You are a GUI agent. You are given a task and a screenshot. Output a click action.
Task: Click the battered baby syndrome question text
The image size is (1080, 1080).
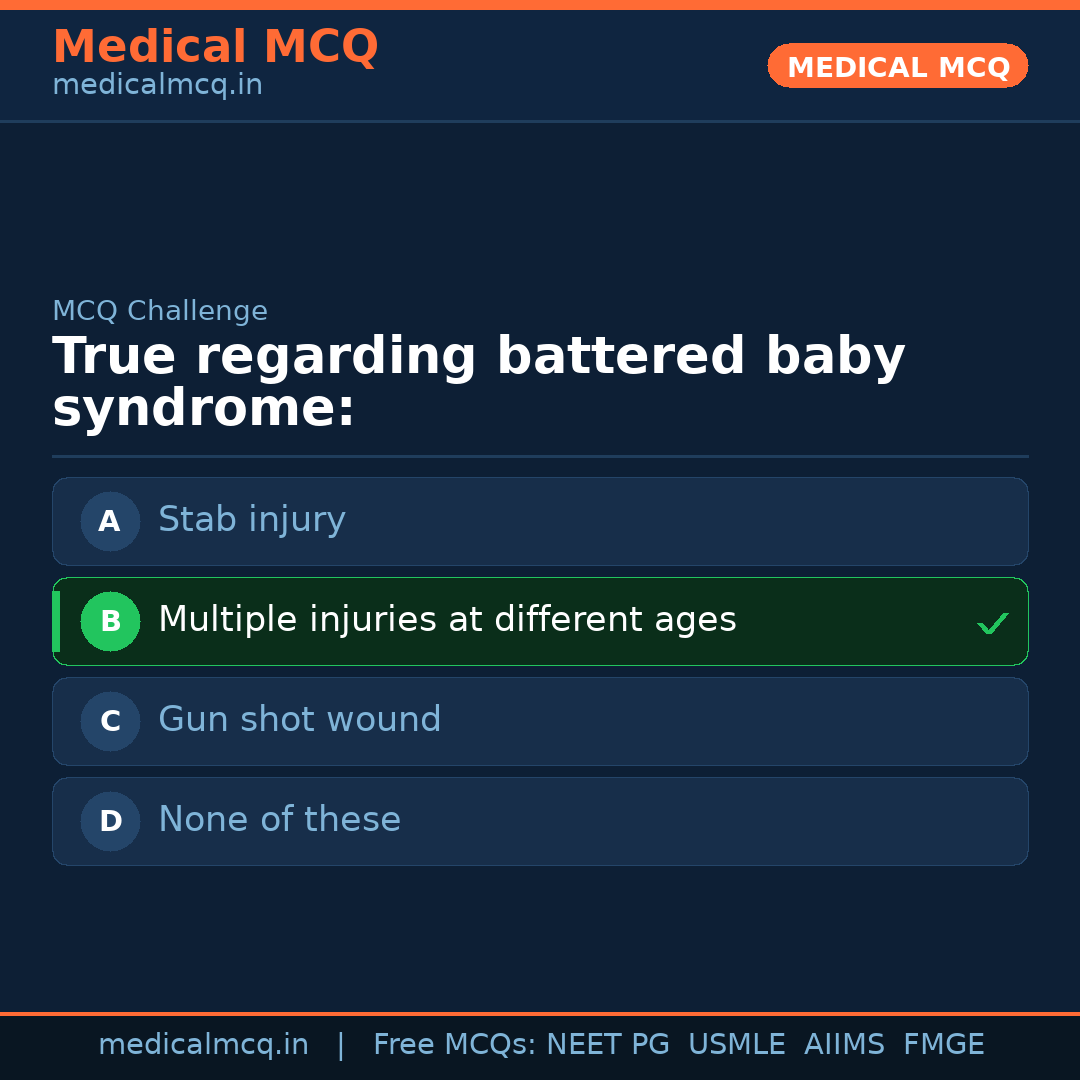coord(478,383)
